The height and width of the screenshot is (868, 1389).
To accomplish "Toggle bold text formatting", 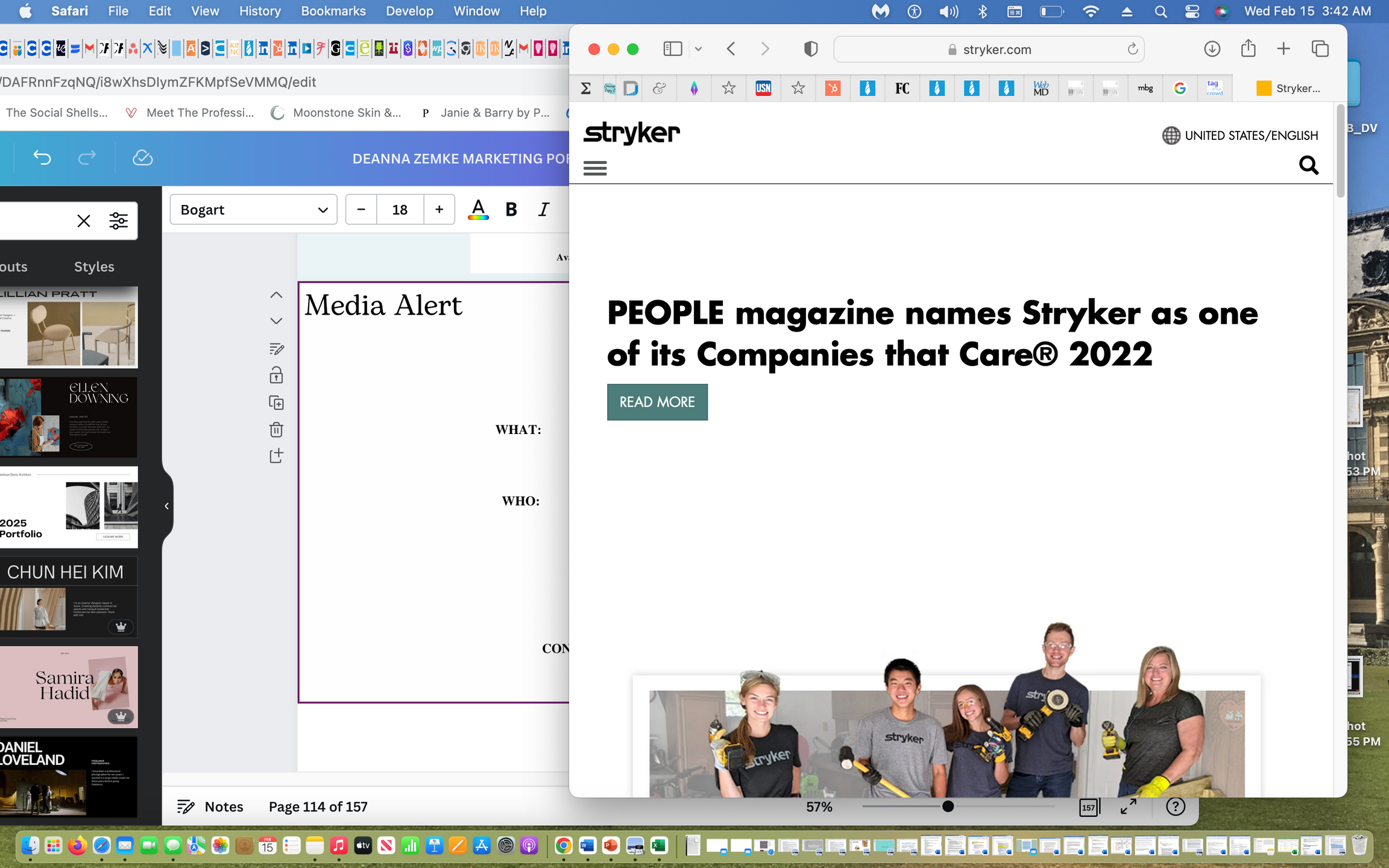I will pos(511,210).
